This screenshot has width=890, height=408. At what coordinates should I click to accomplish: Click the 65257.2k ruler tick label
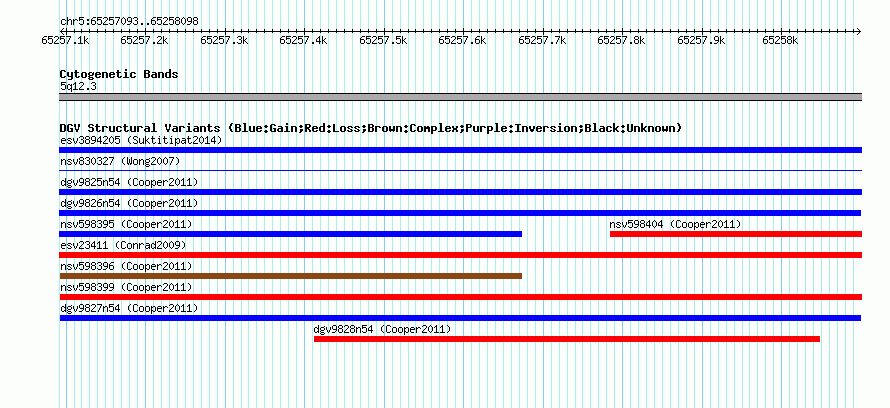[145, 40]
